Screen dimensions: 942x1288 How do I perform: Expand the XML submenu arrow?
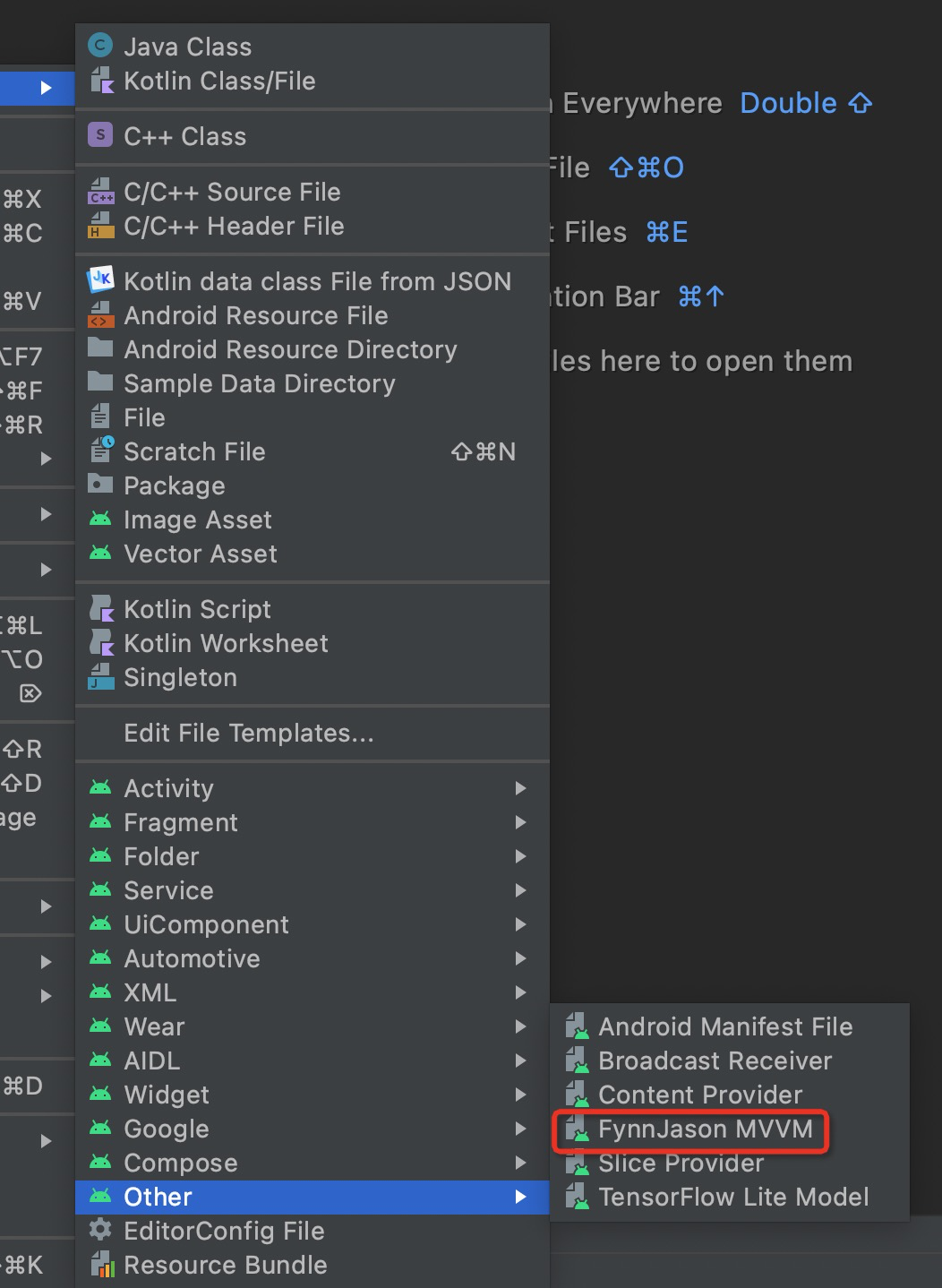[x=520, y=992]
